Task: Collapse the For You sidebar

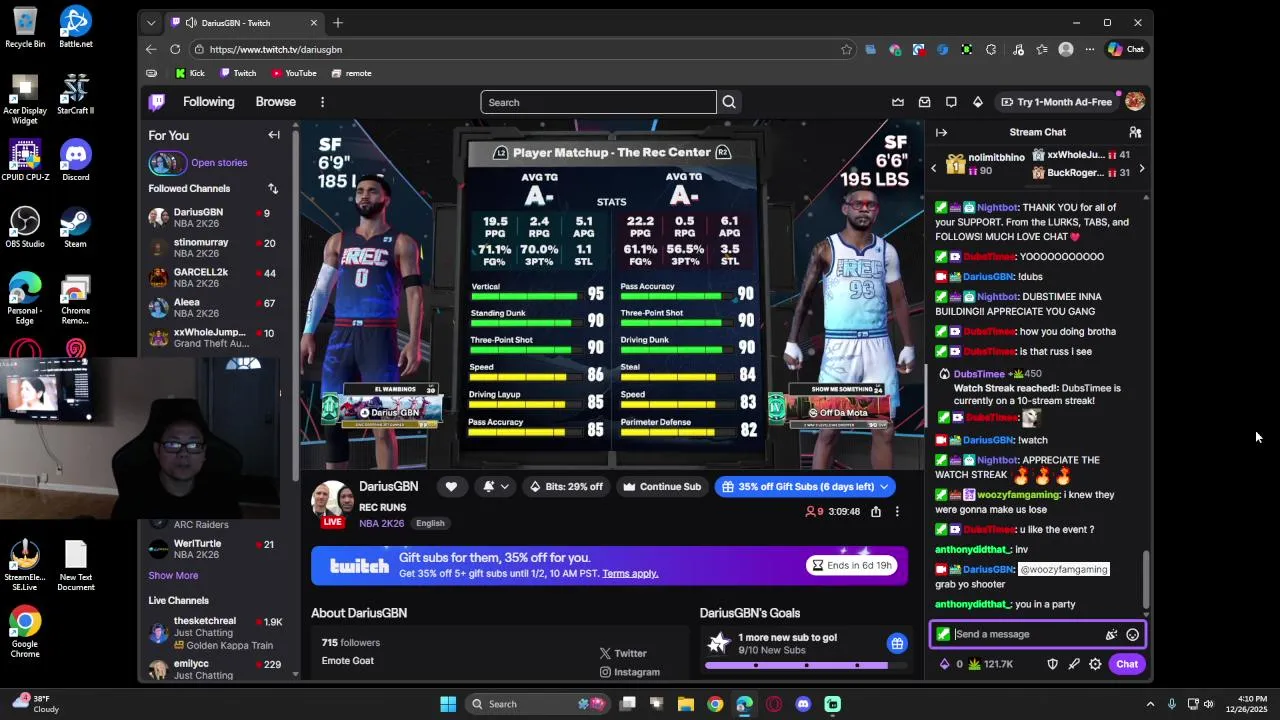Action: point(274,135)
